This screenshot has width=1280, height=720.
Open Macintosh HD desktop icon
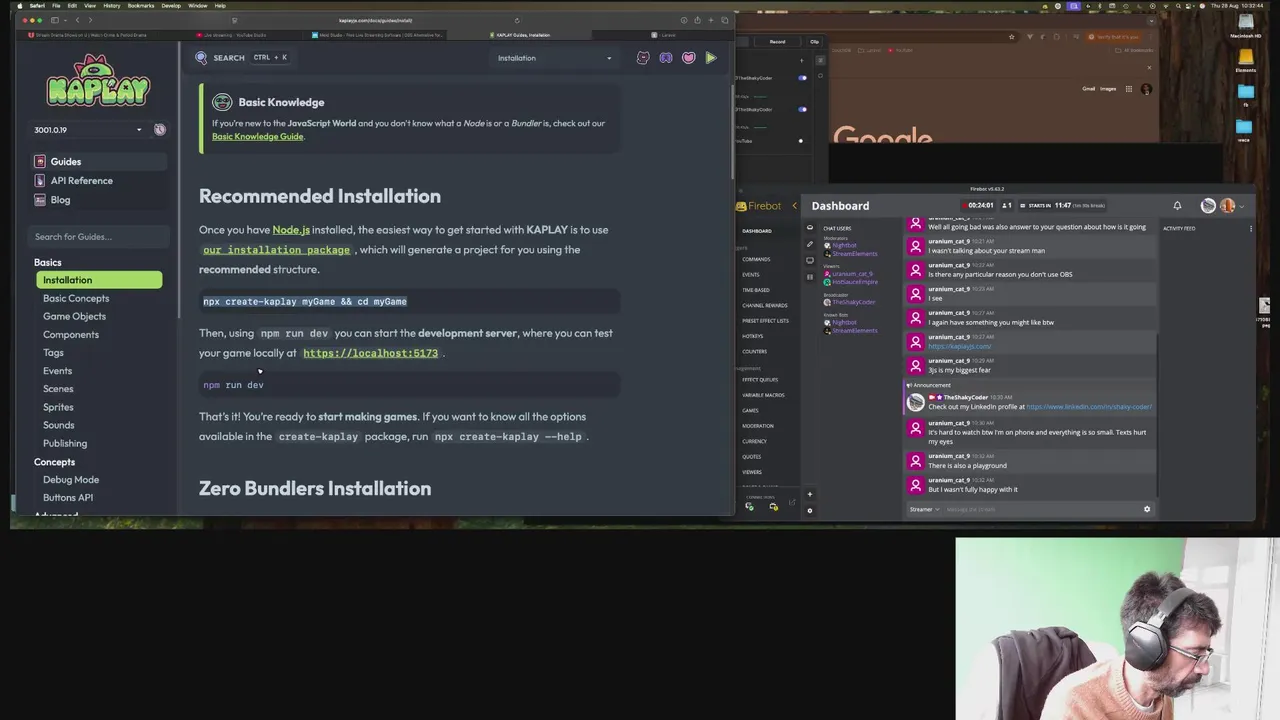click(1246, 23)
